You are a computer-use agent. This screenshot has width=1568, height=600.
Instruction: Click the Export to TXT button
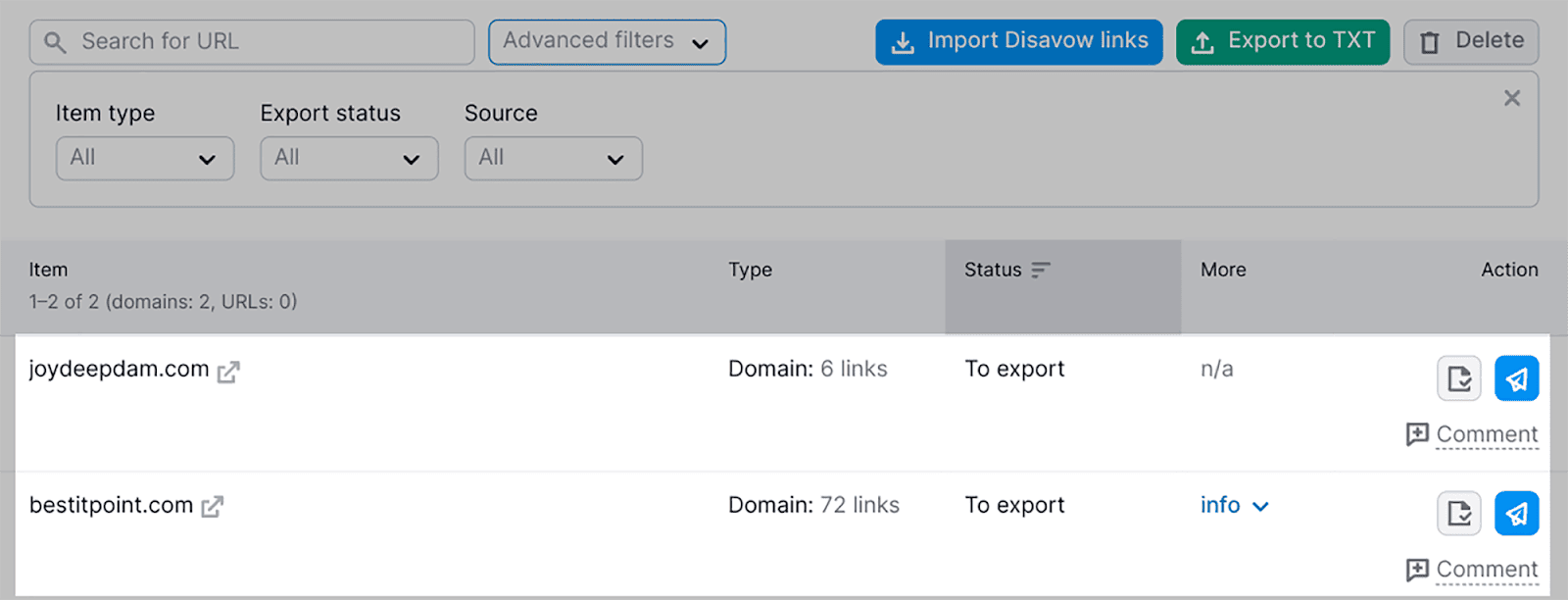point(1282,42)
